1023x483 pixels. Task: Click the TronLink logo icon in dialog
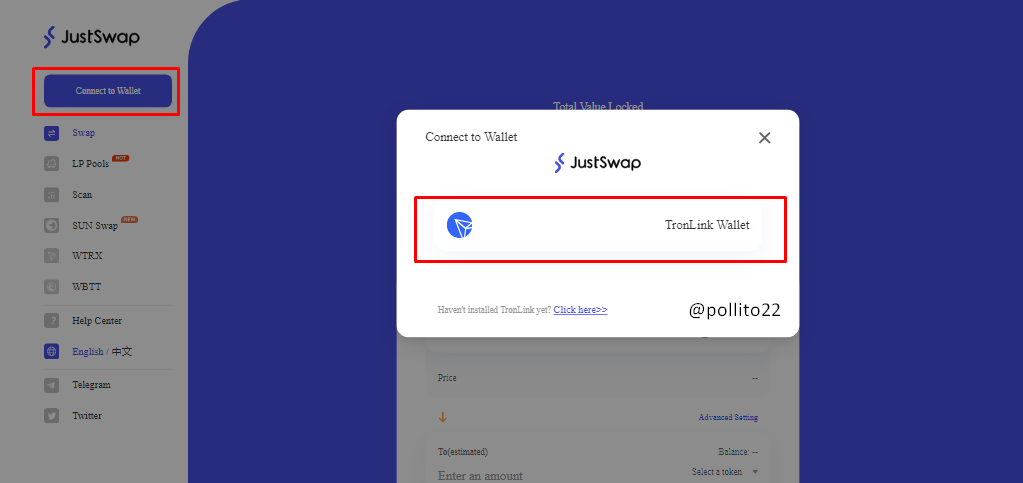(x=459, y=225)
